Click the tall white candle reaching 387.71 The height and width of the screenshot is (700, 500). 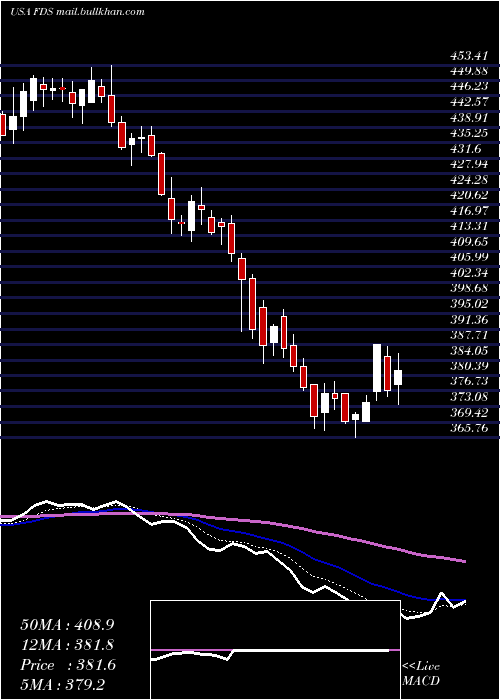[377, 368]
